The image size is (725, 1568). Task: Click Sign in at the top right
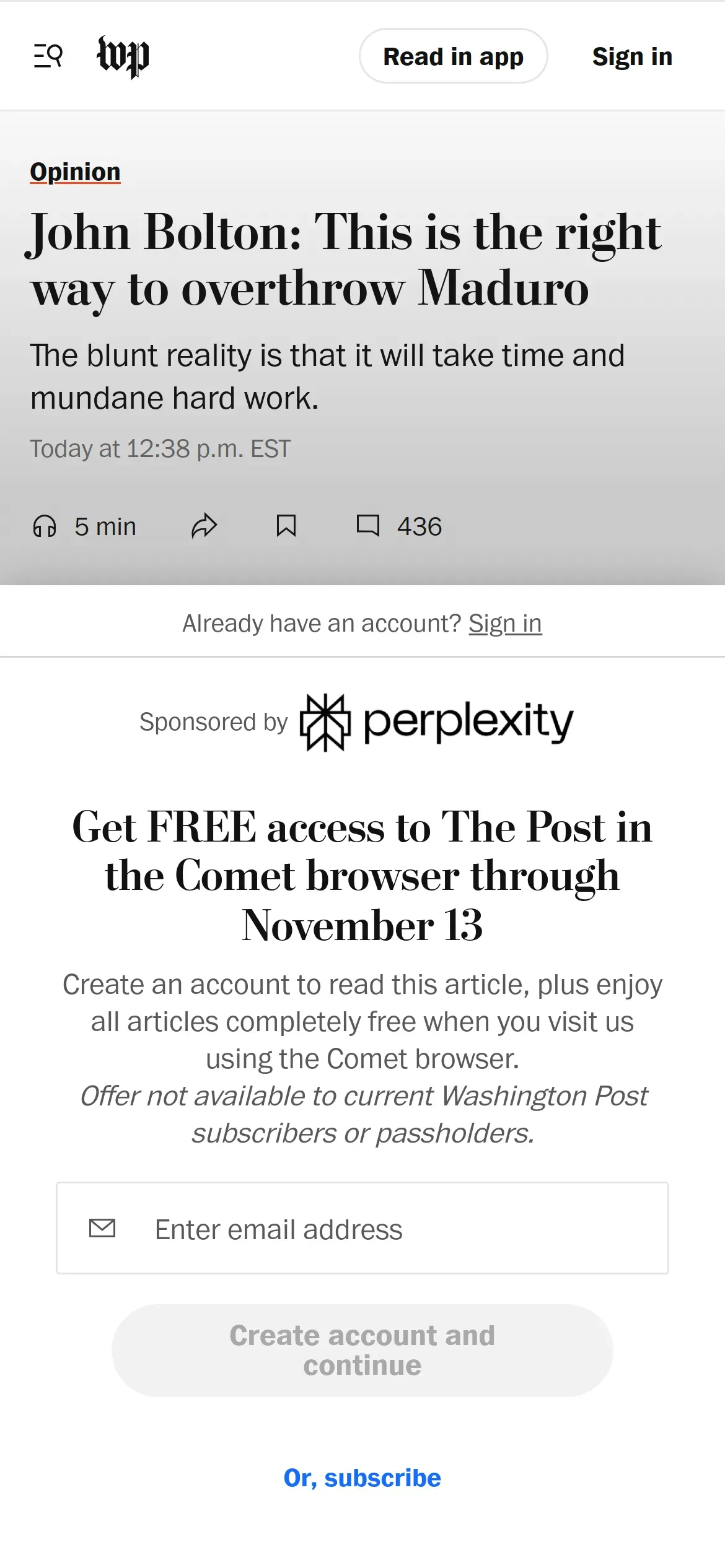tap(632, 56)
